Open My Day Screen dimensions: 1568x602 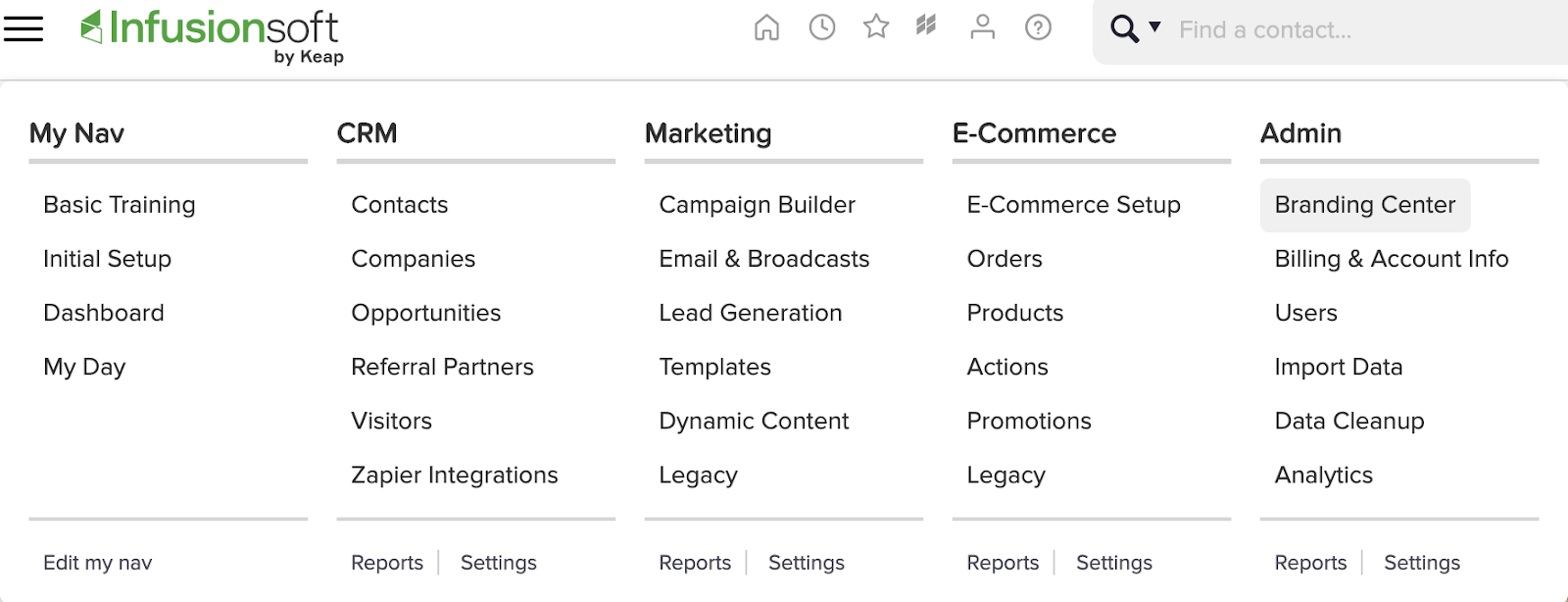coord(85,367)
